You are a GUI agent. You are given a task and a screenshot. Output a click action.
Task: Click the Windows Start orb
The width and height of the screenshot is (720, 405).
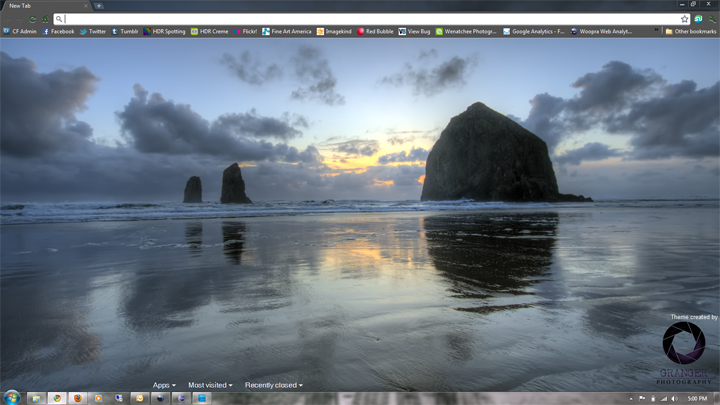[x=12, y=397]
